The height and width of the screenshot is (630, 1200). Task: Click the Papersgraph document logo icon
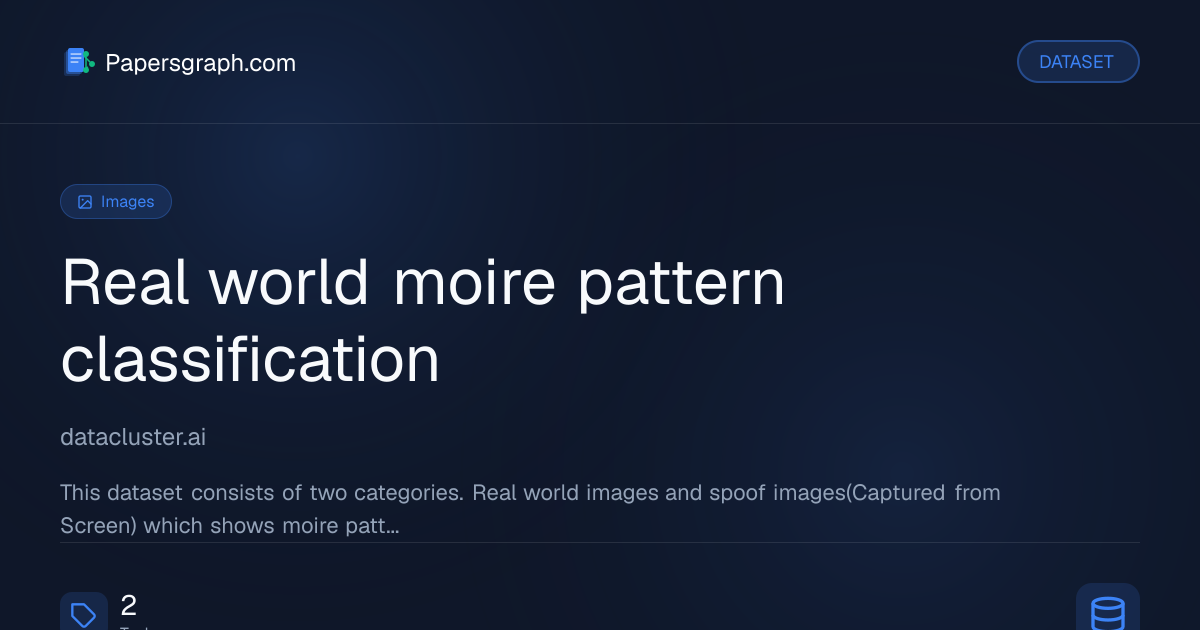[79, 62]
